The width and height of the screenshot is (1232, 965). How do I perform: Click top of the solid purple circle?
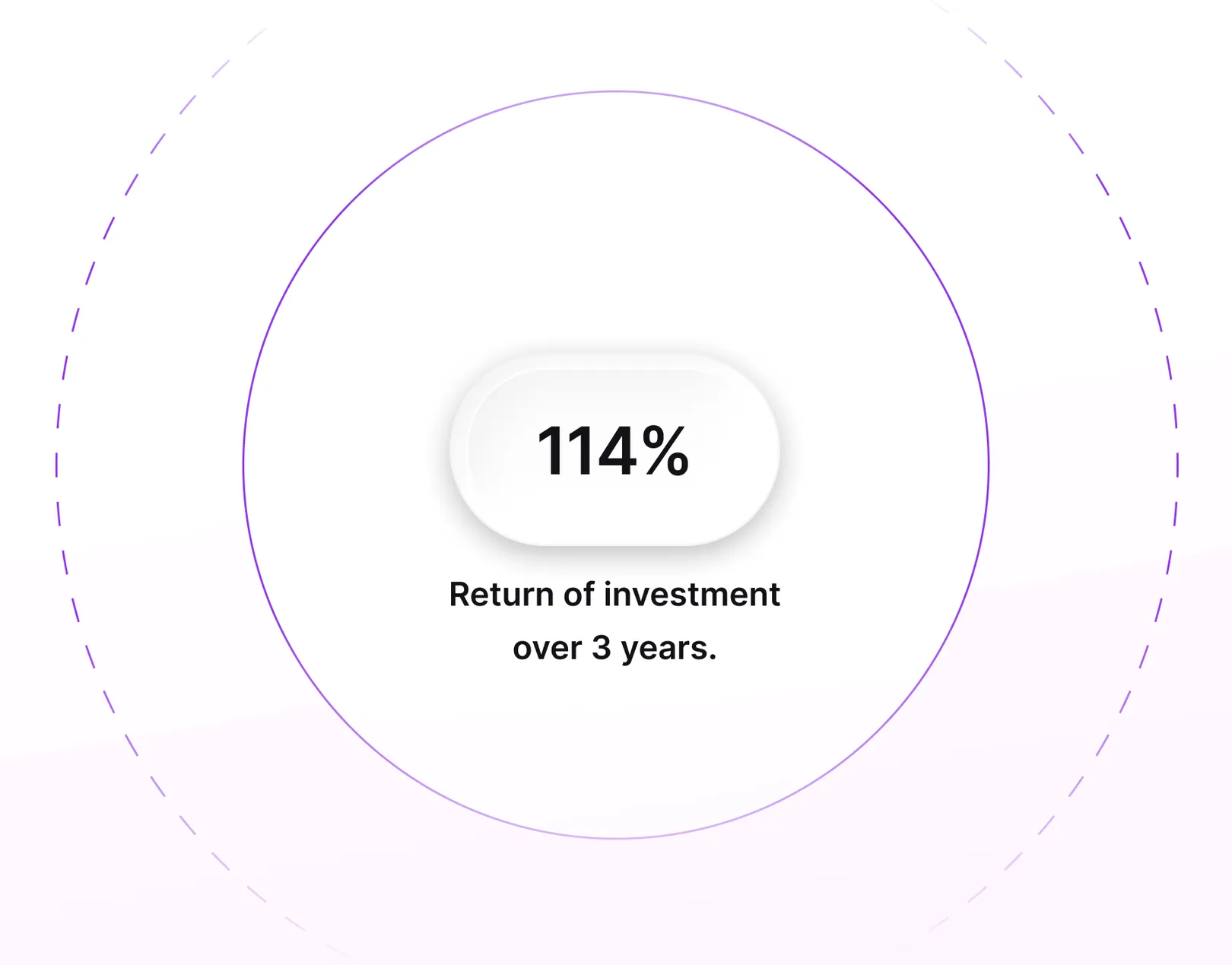point(616,92)
